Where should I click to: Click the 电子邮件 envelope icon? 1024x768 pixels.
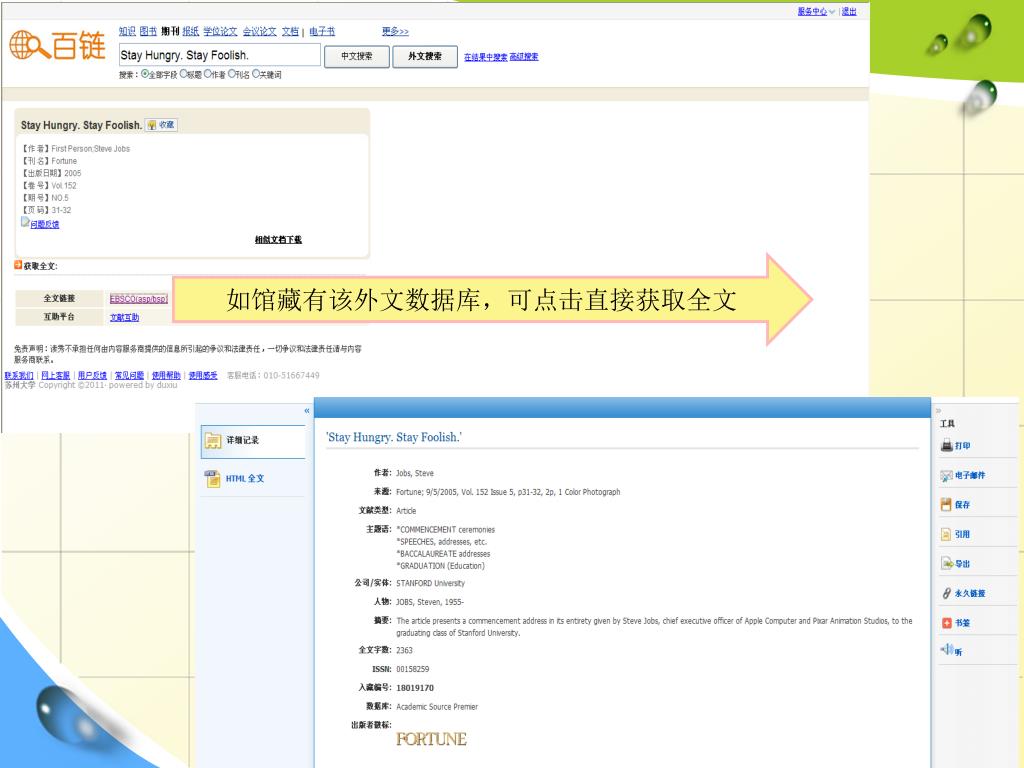pos(946,475)
